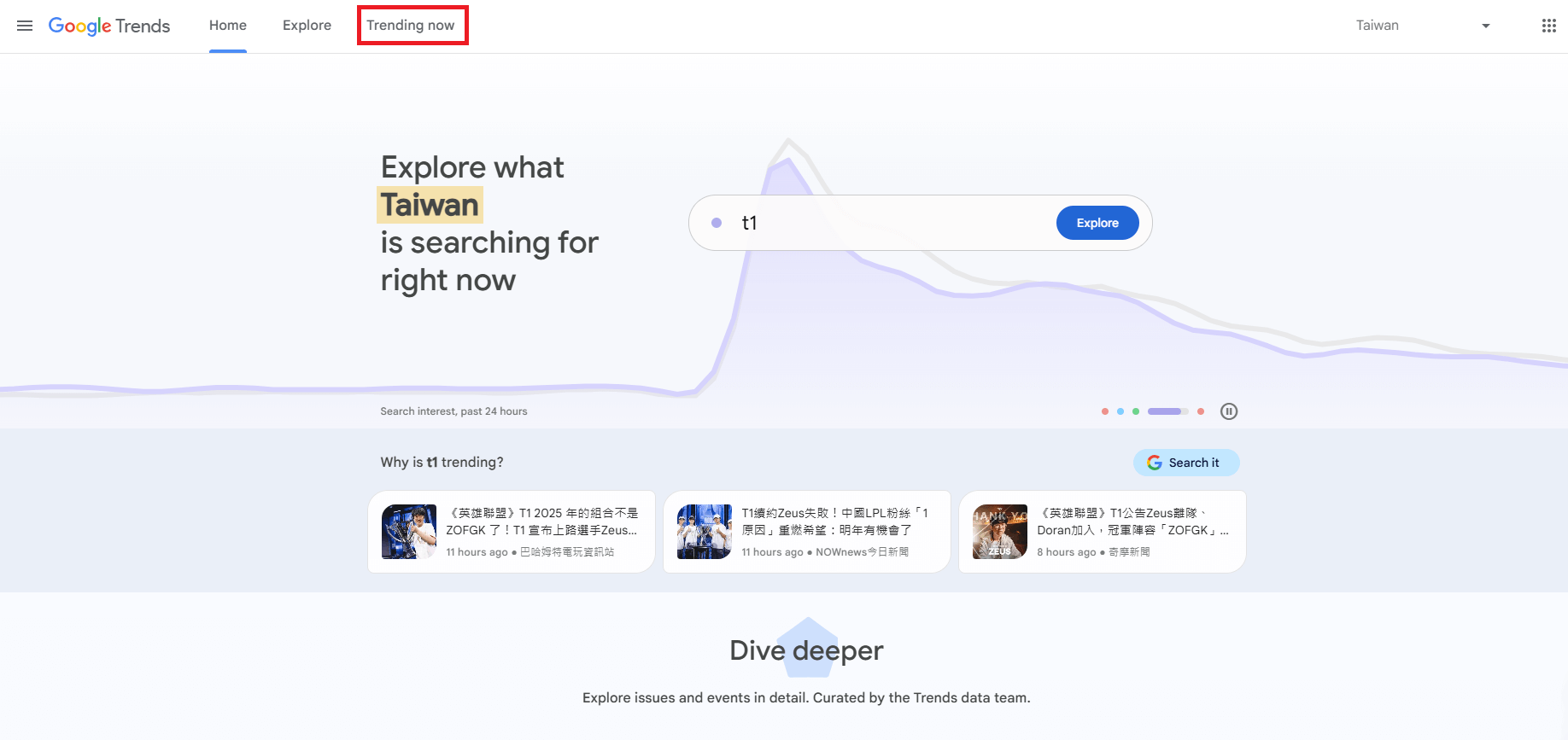
Task: Switch to the Explore tab
Action: click(x=307, y=26)
